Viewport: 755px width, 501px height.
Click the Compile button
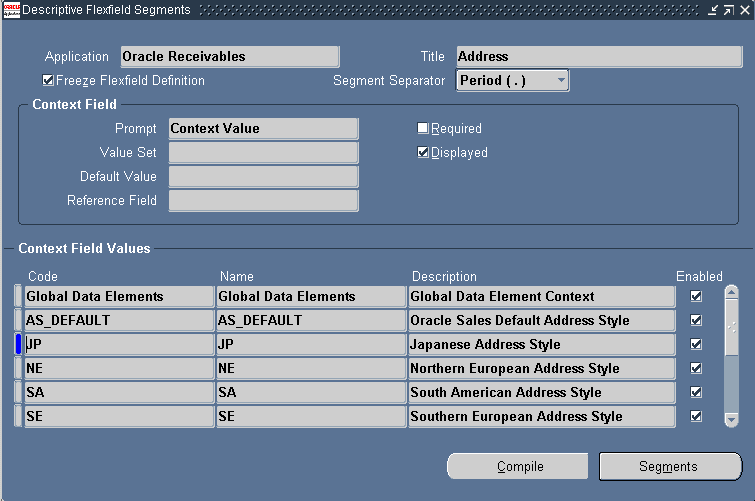point(518,466)
